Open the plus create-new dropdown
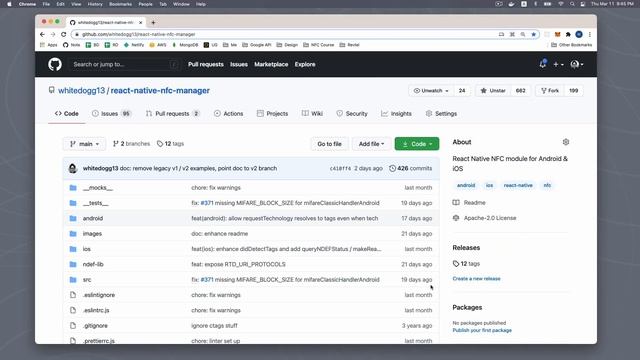Screen dimensions: 640x360 tap(558, 64)
